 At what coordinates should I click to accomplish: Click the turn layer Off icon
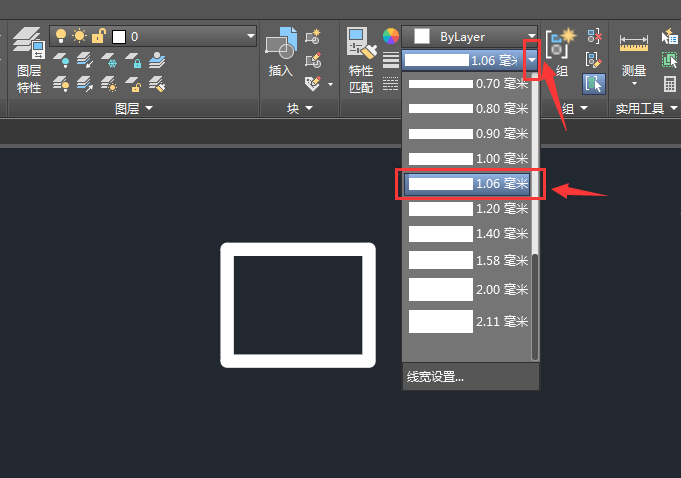click(x=61, y=59)
